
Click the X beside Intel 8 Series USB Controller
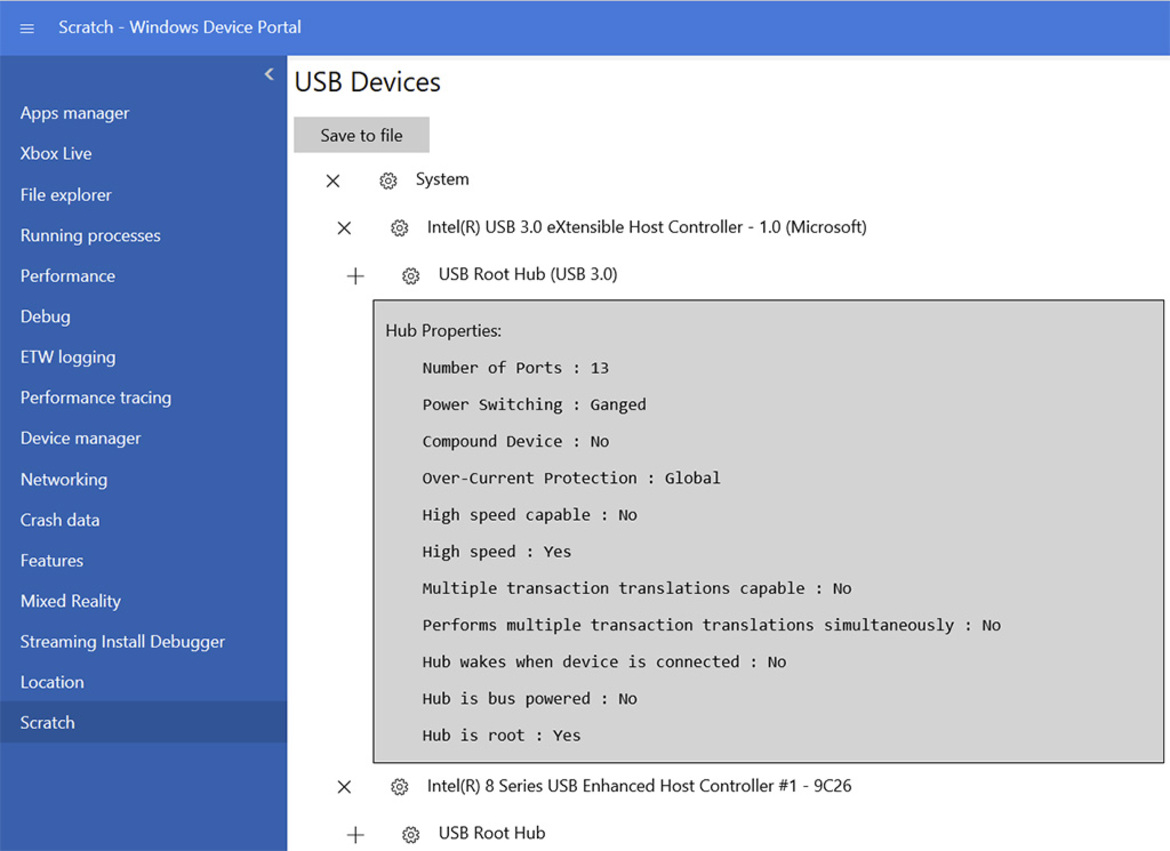click(344, 787)
